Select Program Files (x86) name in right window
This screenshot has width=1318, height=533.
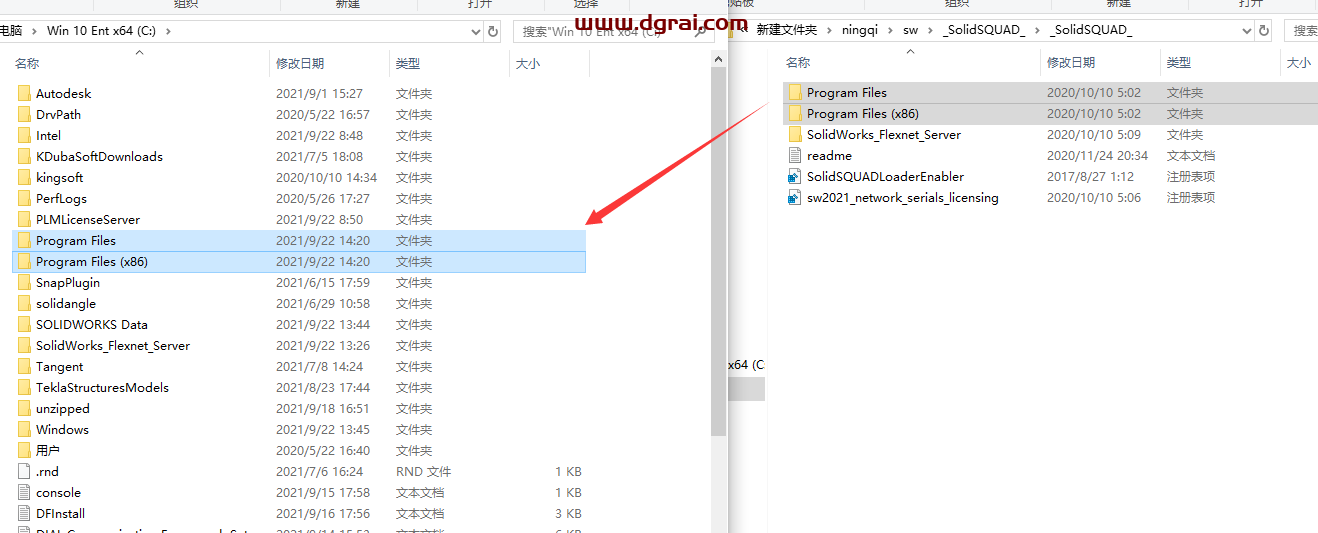click(x=863, y=114)
